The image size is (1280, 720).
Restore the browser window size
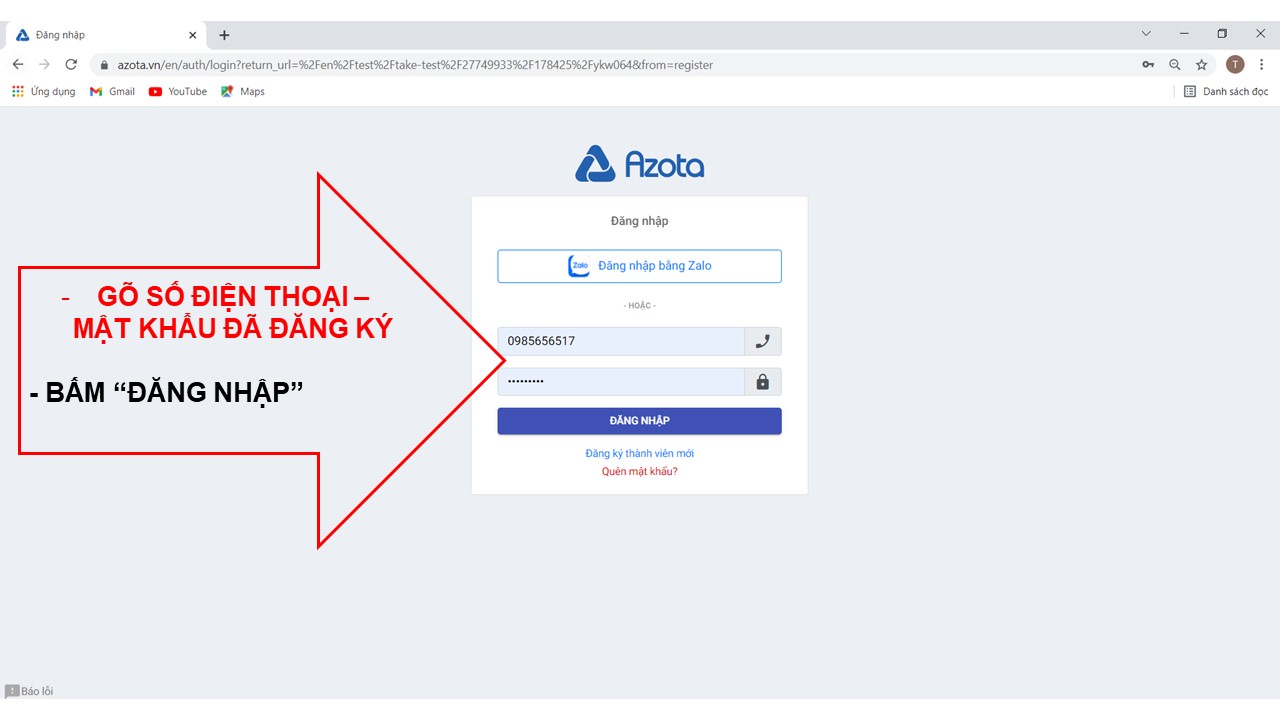tap(1222, 33)
